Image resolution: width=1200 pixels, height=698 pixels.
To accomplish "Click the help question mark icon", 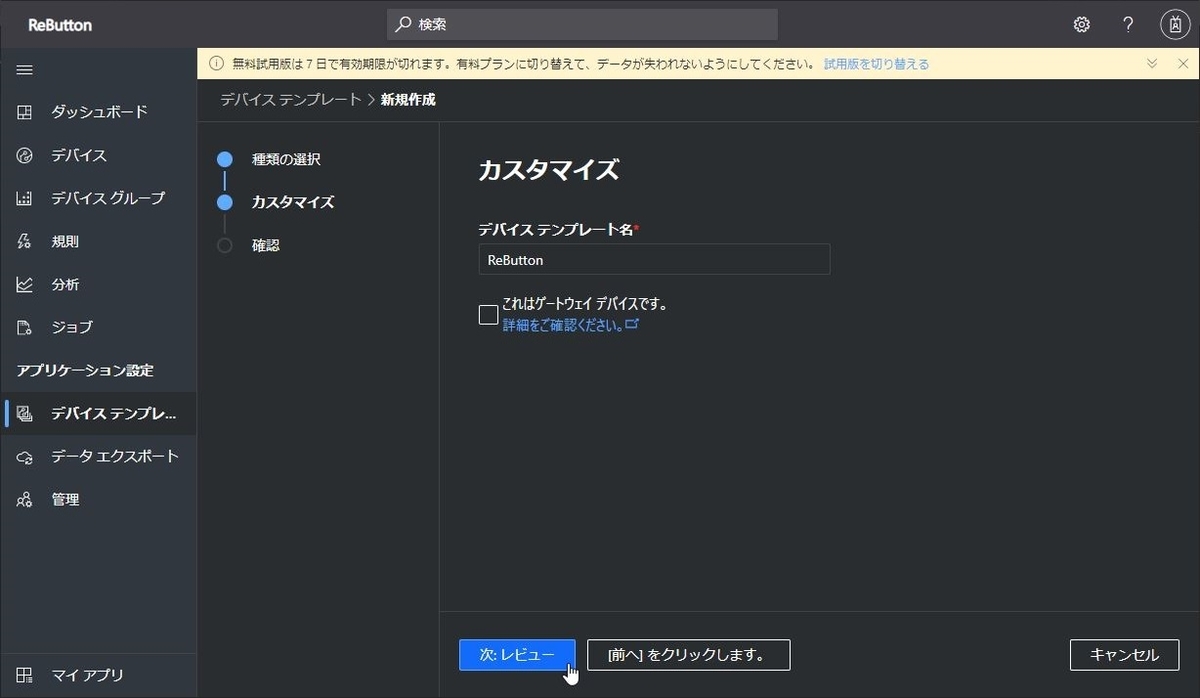I will 1127,24.
